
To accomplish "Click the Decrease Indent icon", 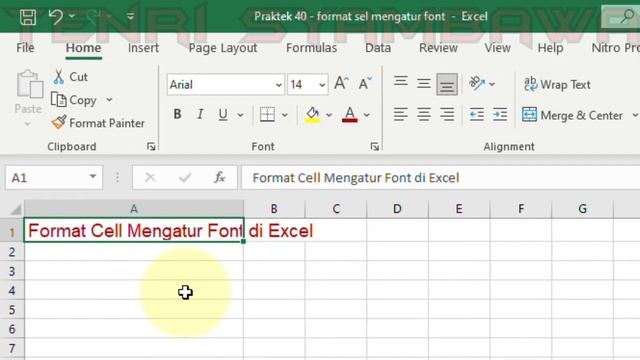I will click(477, 115).
